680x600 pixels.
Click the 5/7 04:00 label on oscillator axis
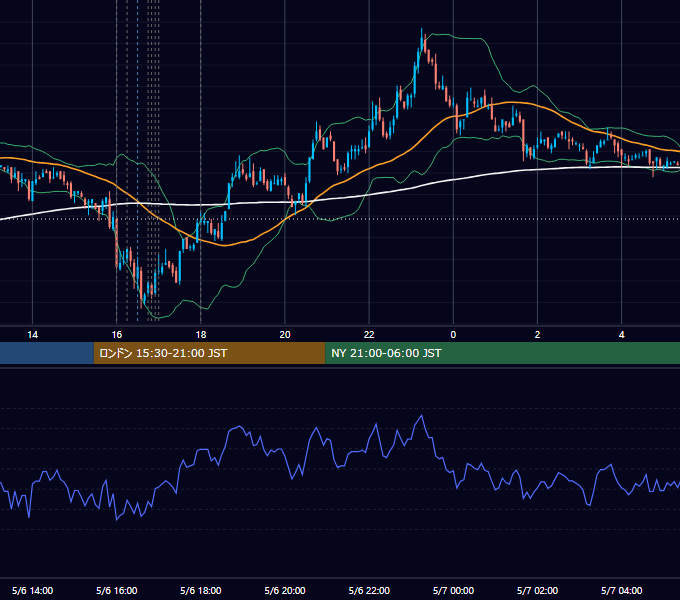click(x=621, y=590)
